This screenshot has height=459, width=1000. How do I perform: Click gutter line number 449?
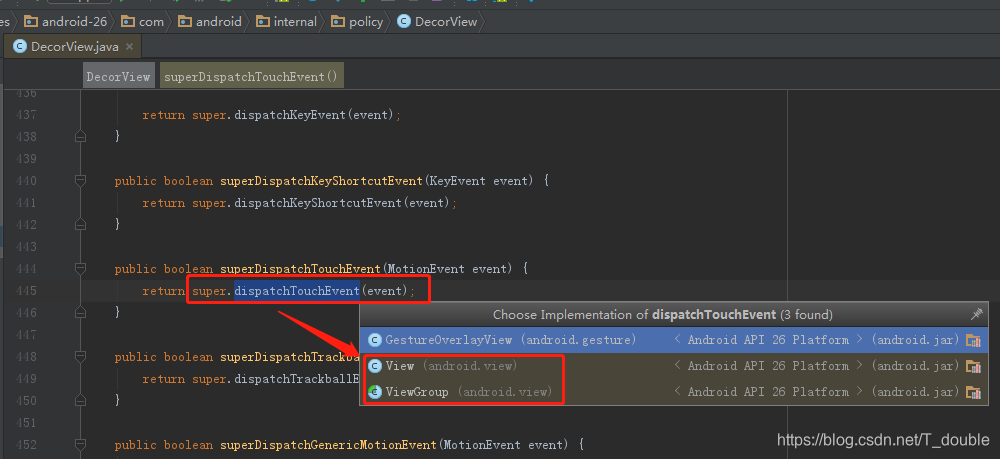pos(24,379)
